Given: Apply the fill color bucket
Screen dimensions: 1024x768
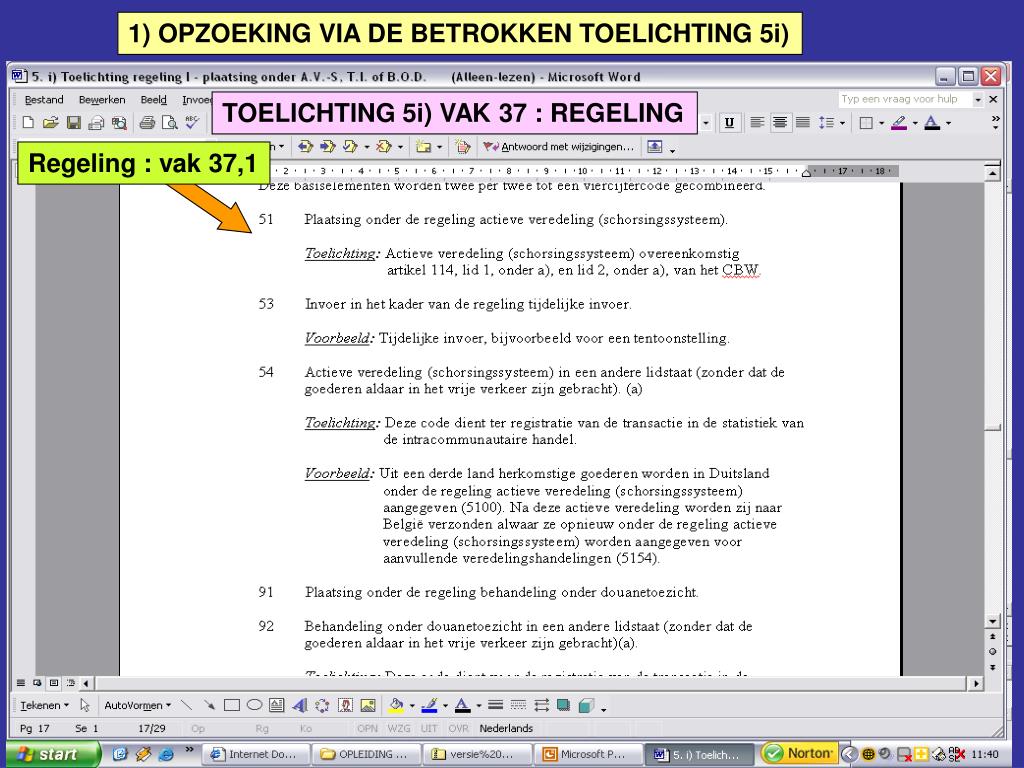Looking at the screenshot, I should (x=396, y=705).
